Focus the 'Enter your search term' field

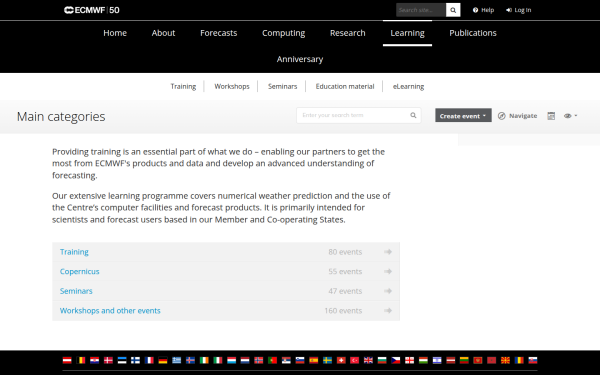(359, 115)
